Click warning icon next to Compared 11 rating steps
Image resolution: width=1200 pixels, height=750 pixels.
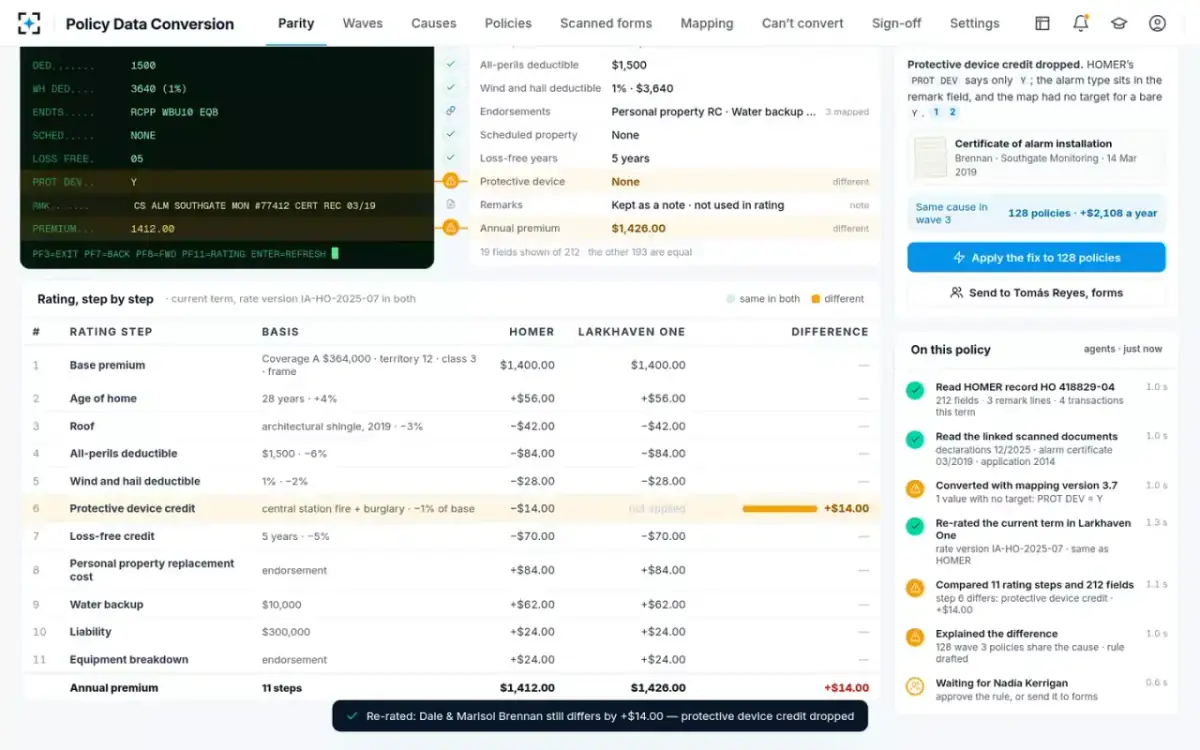point(914,588)
